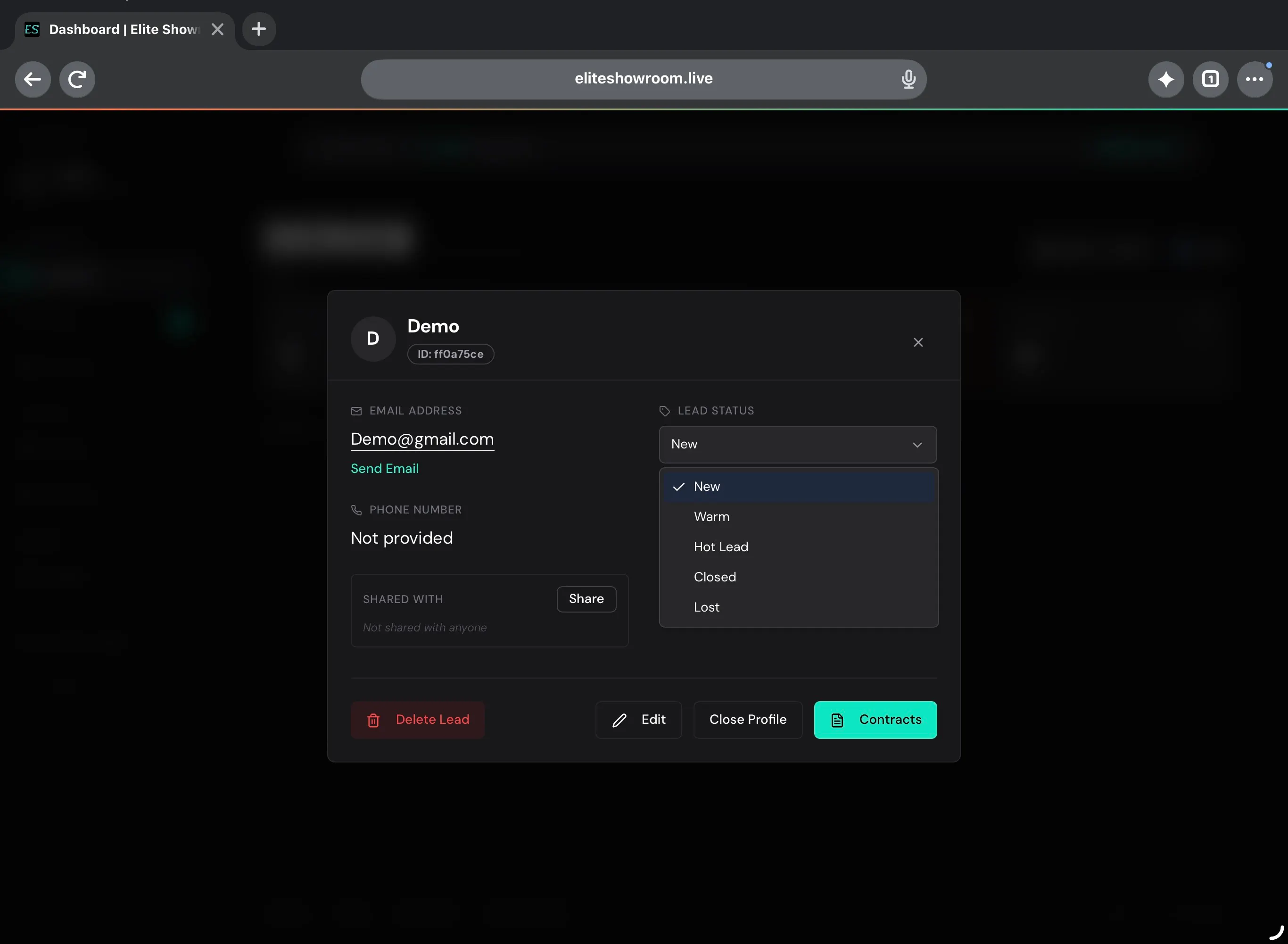
Task: Click the Demo lead name heading
Action: click(x=433, y=326)
